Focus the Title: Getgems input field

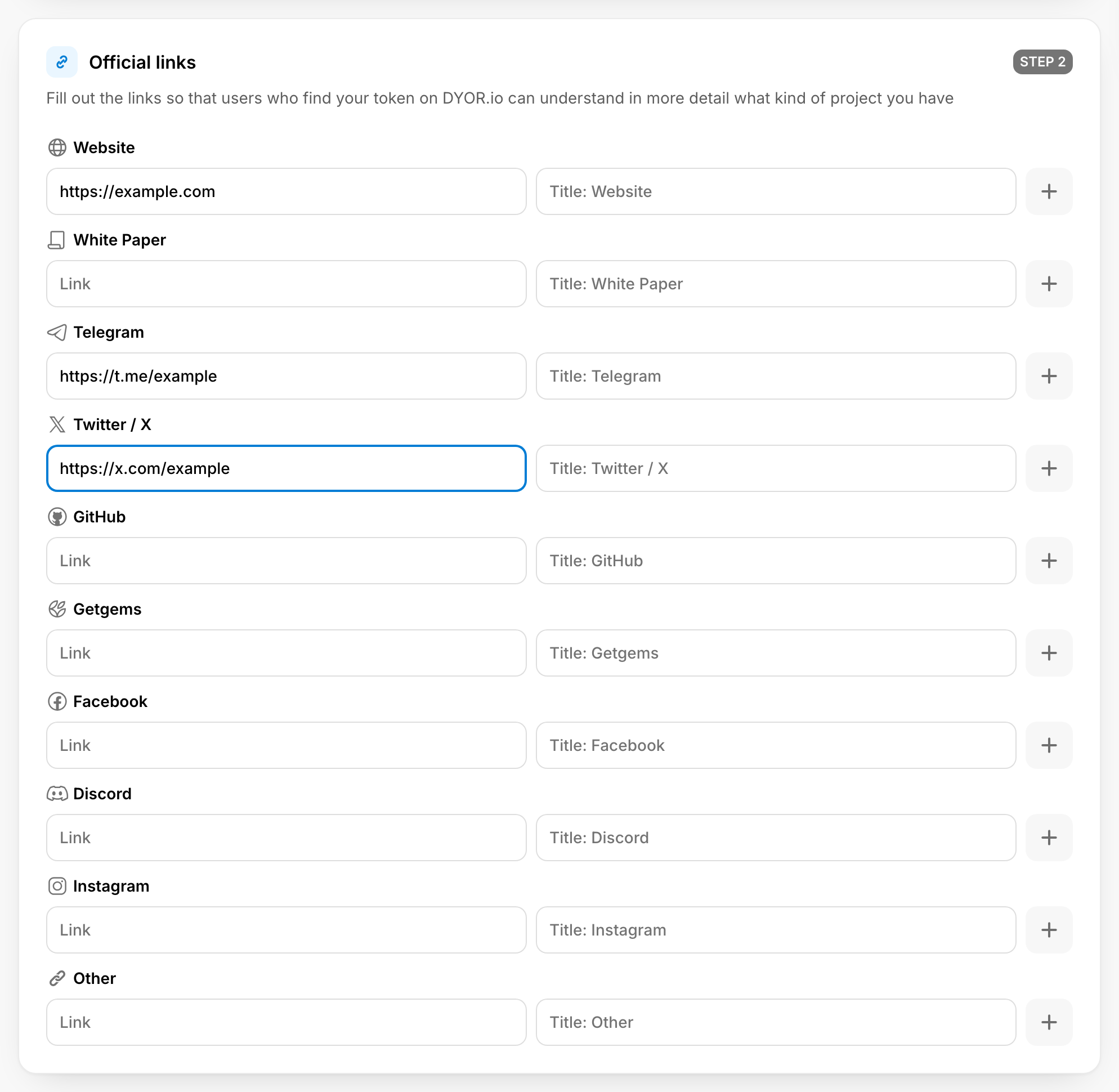tap(776, 654)
